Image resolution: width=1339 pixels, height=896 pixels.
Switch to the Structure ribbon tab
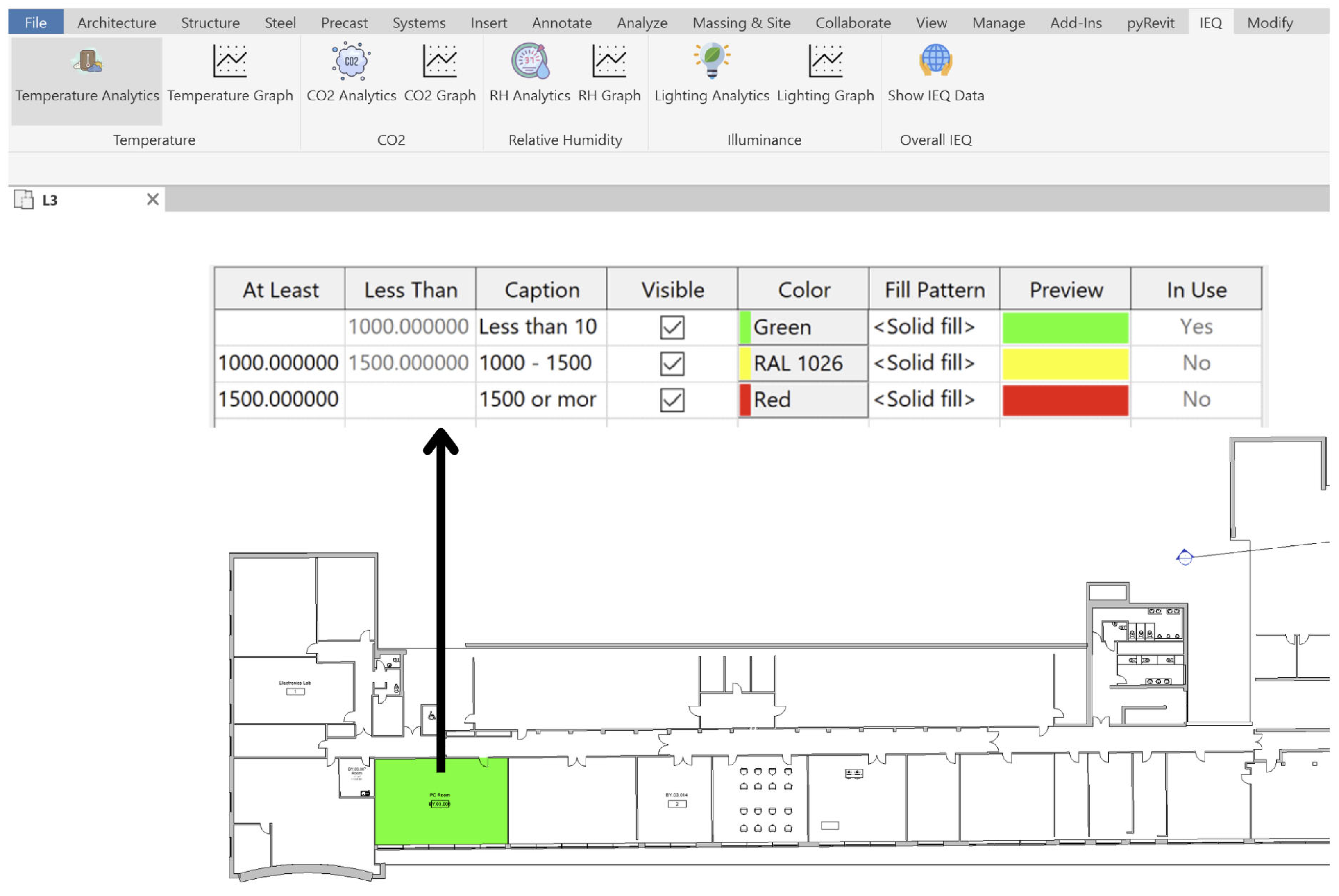tap(211, 22)
